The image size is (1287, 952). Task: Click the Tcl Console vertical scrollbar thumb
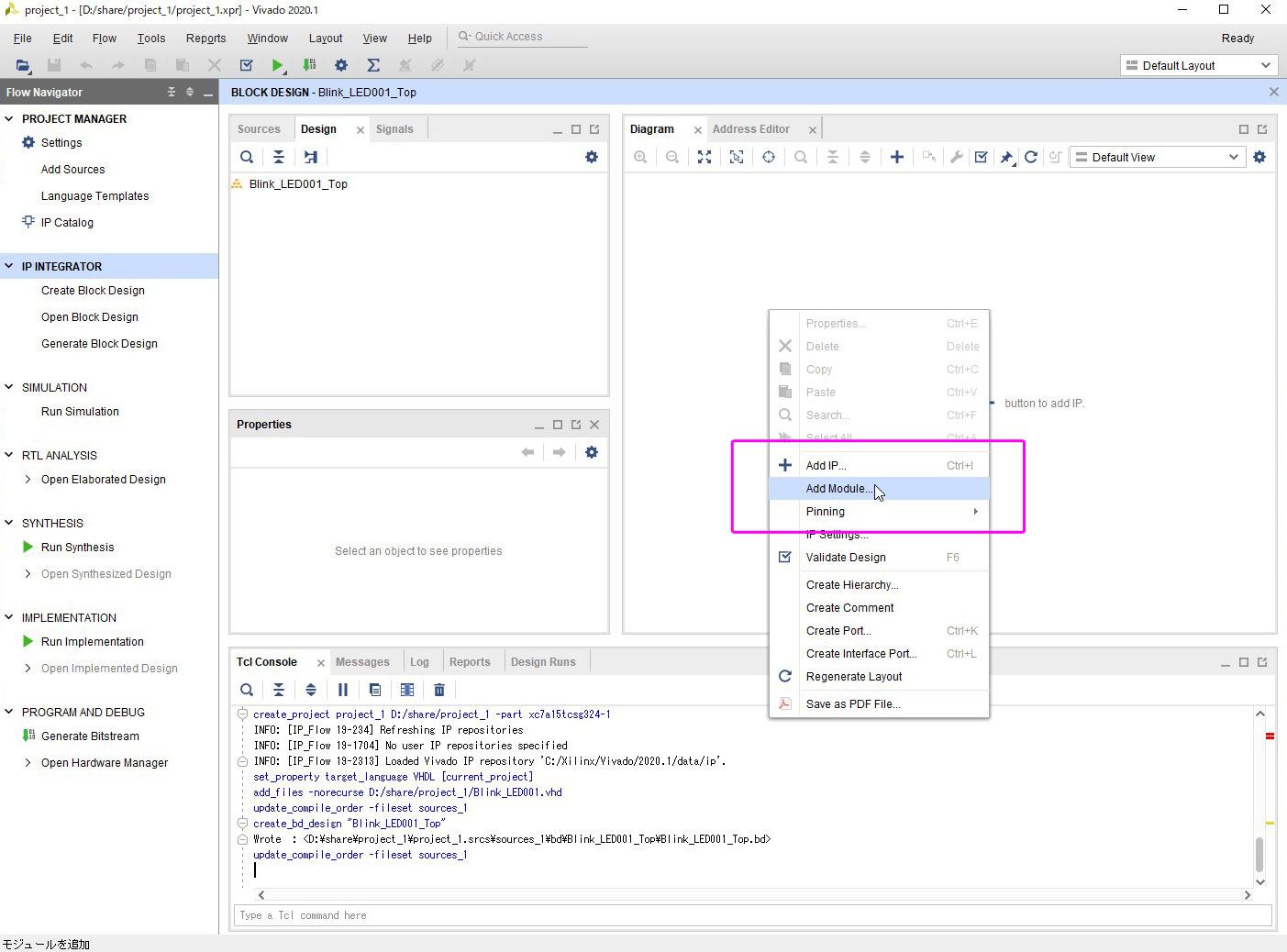[1259, 854]
